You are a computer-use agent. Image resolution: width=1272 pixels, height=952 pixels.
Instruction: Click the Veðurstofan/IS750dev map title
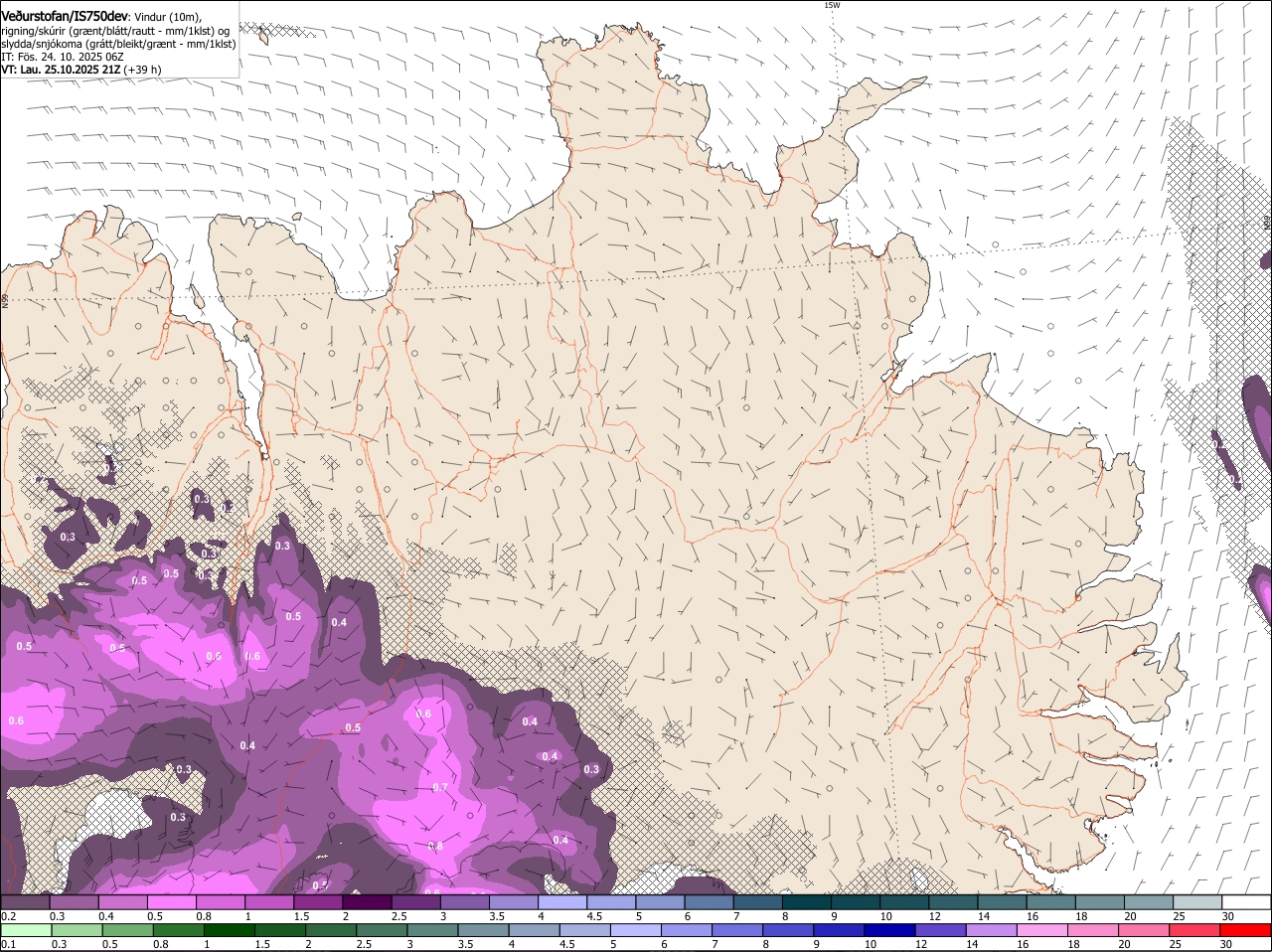(x=65, y=16)
